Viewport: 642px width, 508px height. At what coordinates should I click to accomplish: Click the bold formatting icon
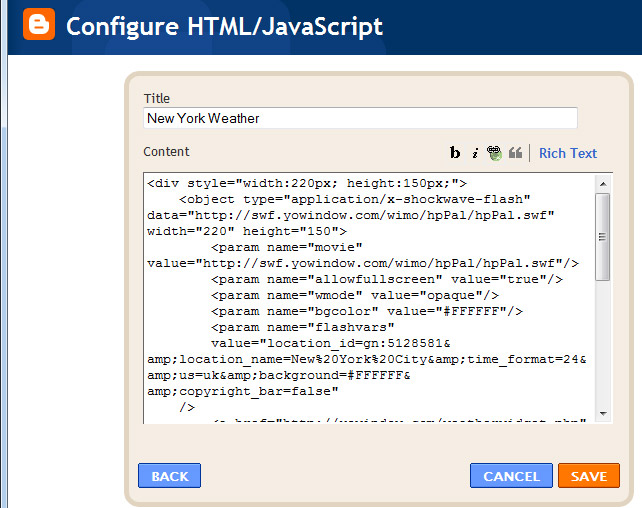pos(455,153)
